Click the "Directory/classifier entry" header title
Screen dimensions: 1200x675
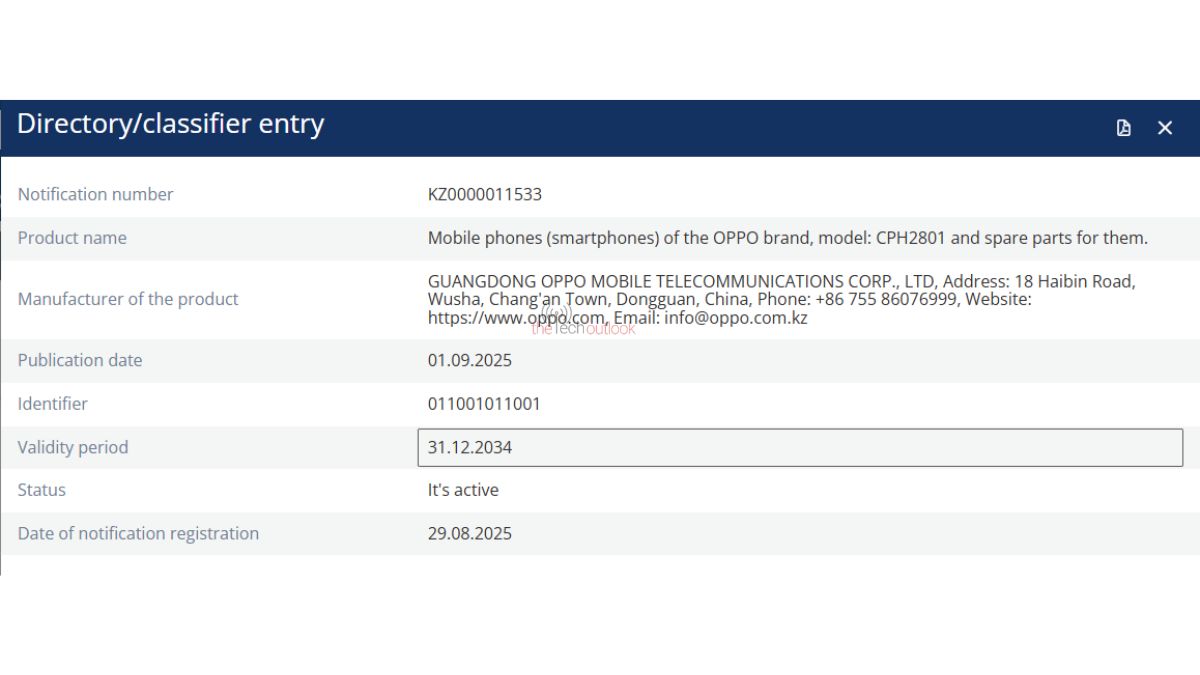point(170,124)
